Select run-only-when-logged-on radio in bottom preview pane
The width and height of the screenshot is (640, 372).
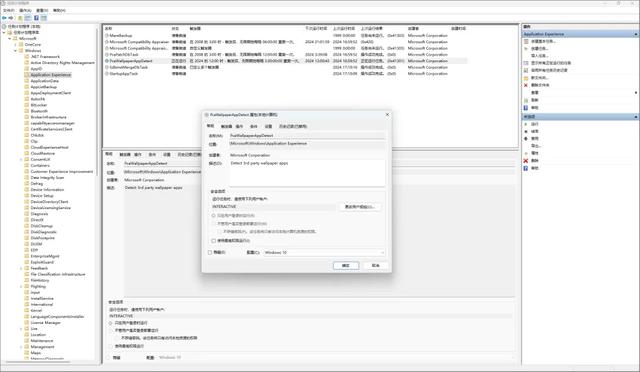tap(111, 323)
